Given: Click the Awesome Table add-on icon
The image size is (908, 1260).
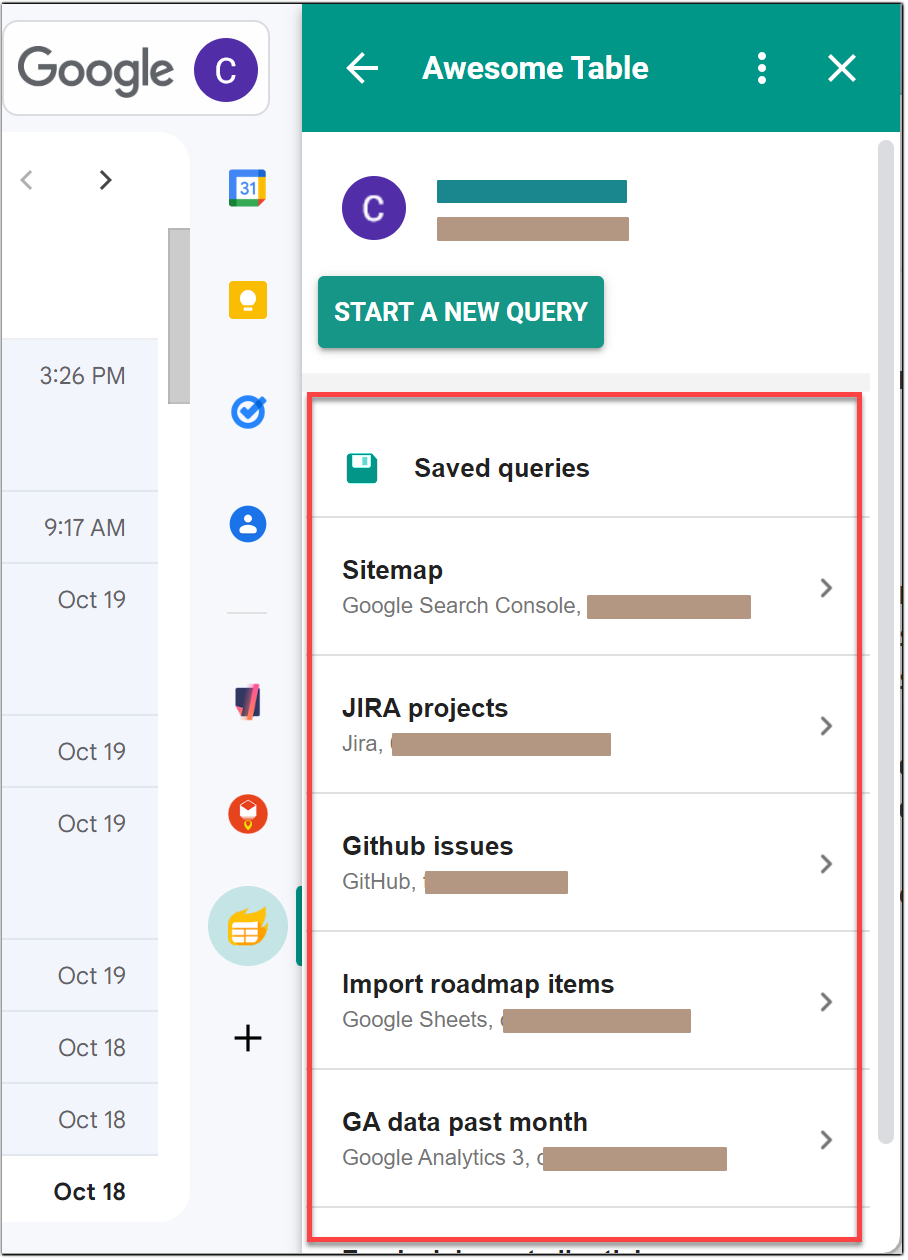Looking at the screenshot, I should [247, 926].
